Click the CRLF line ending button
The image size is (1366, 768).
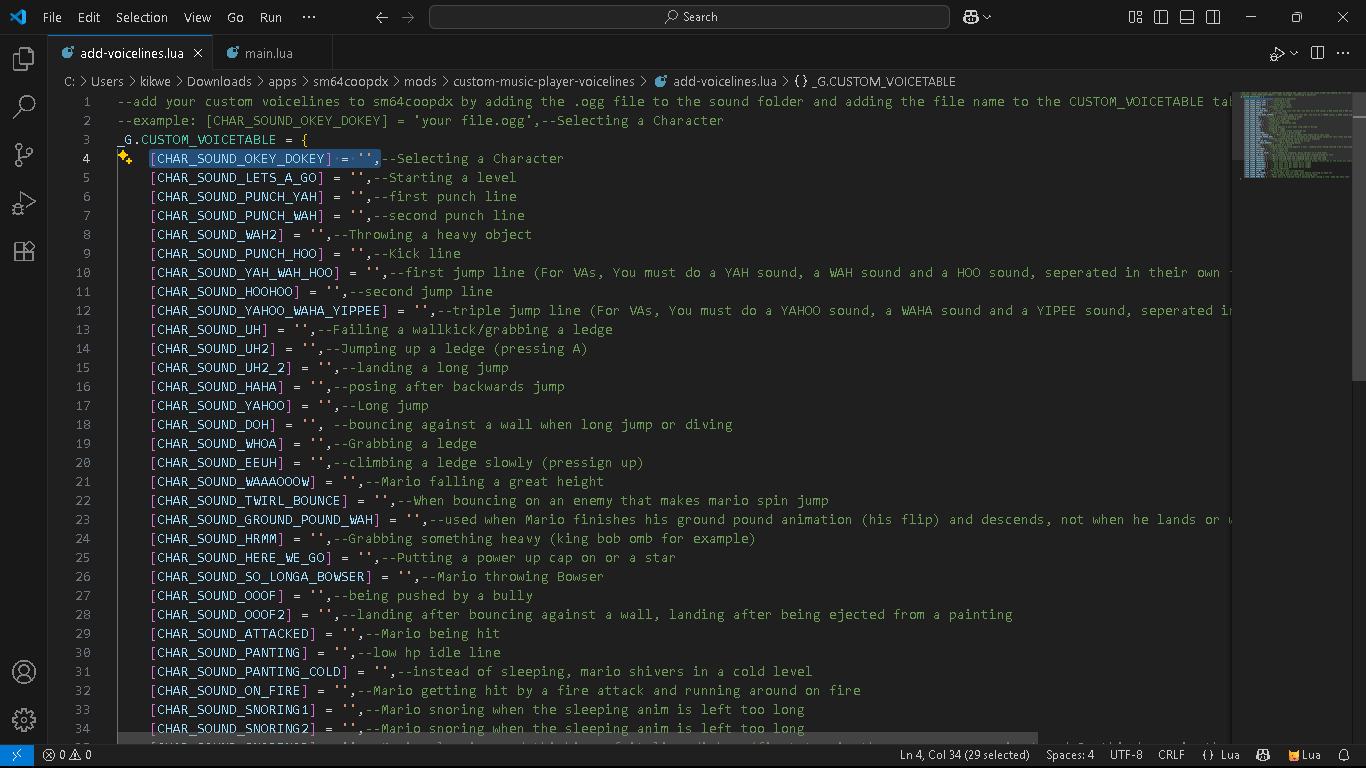tap(1171, 755)
